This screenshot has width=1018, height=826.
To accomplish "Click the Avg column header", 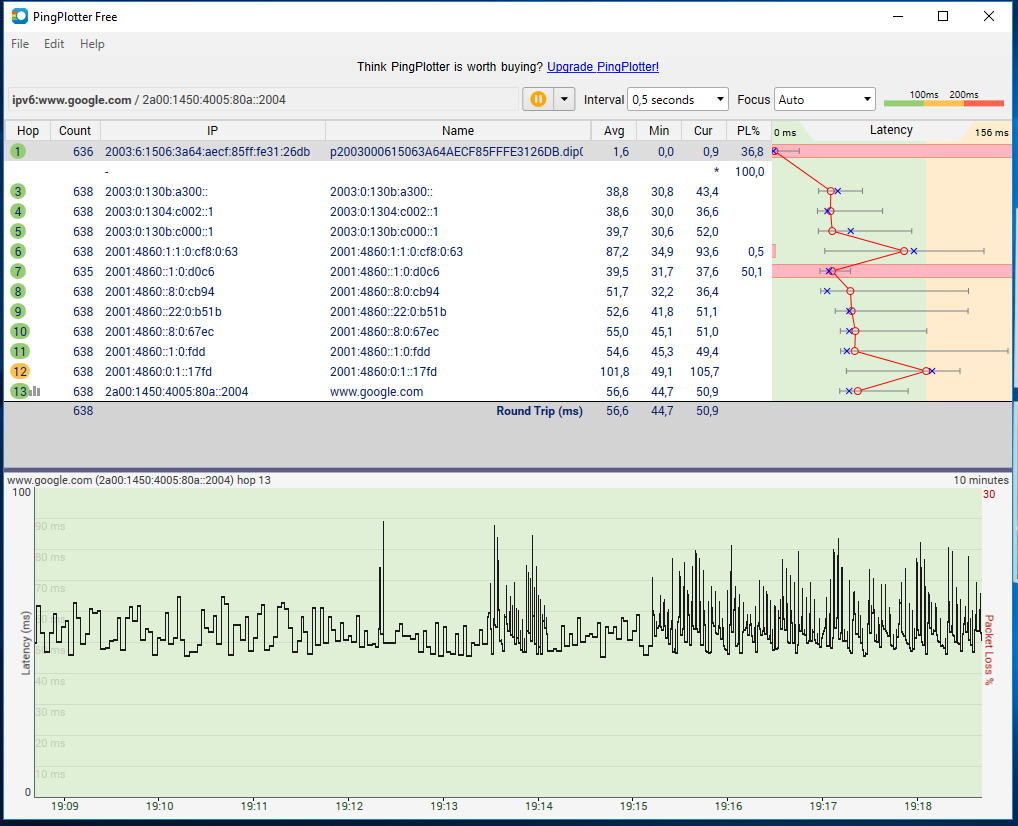I will 614,131.
